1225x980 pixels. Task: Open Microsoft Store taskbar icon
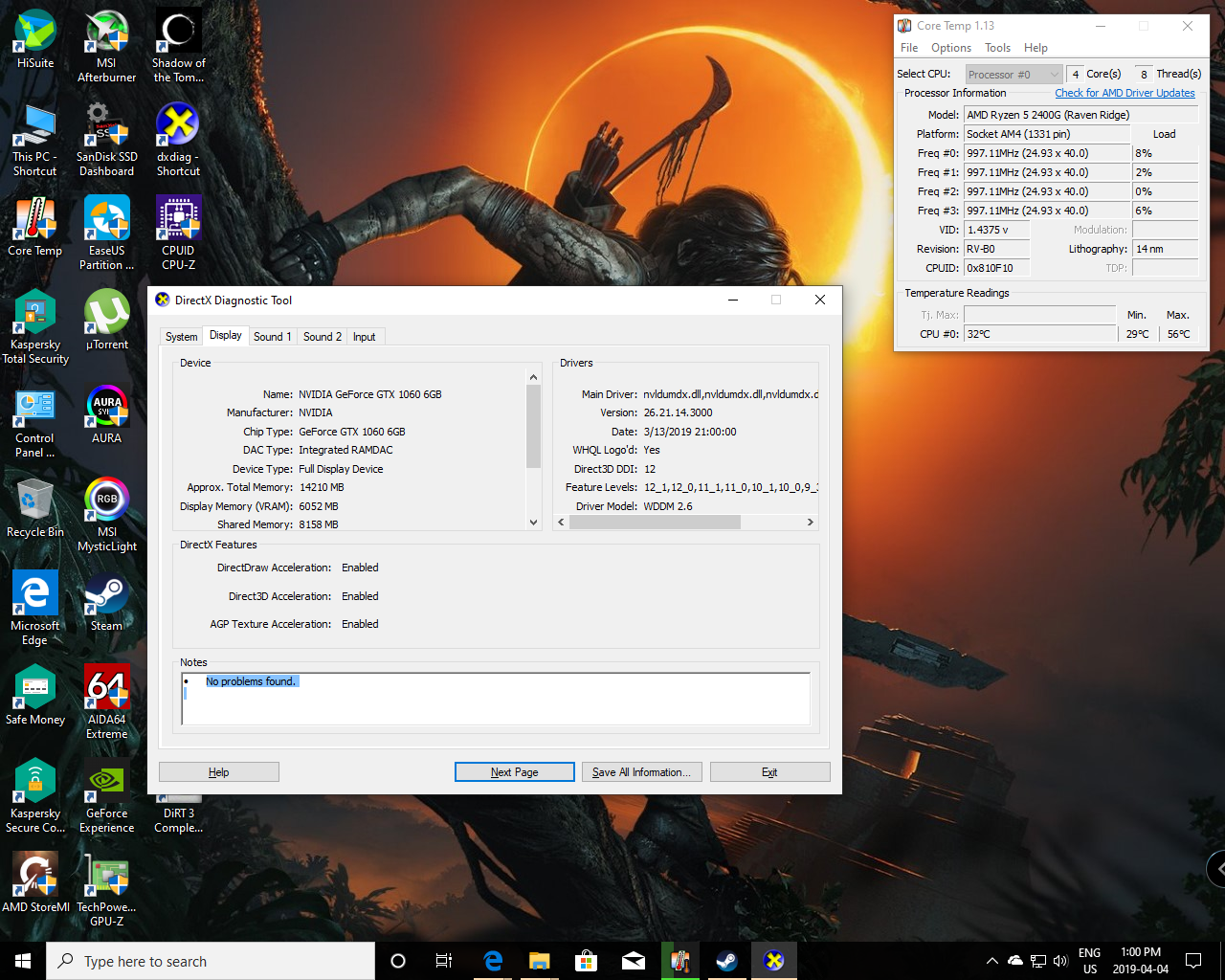coord(587,961)
